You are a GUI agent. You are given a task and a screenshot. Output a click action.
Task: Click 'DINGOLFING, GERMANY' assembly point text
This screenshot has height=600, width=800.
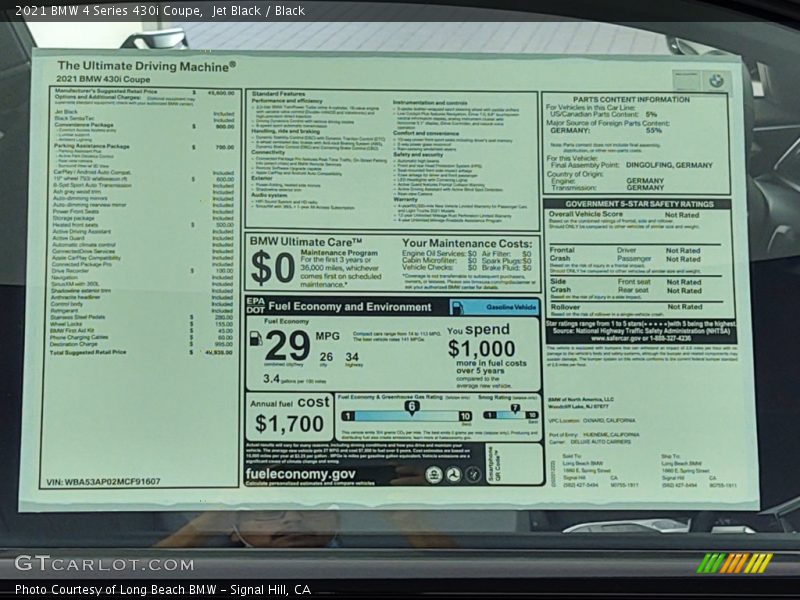point(669,165)
